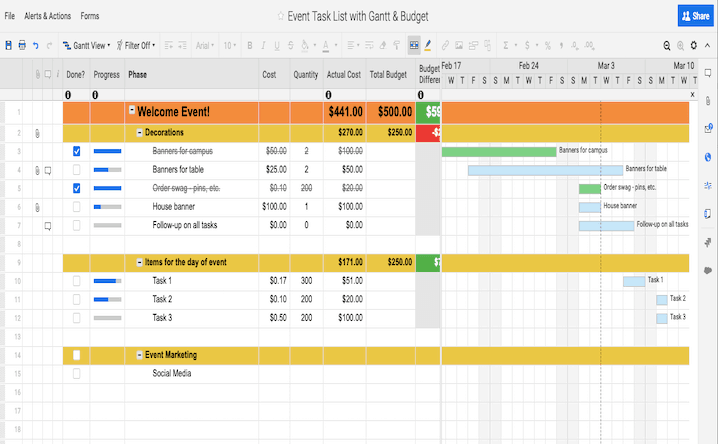This screenshot has width=718, height=444.
Task: Zoom out the Gantt chart
Action: tap(667, 46)
